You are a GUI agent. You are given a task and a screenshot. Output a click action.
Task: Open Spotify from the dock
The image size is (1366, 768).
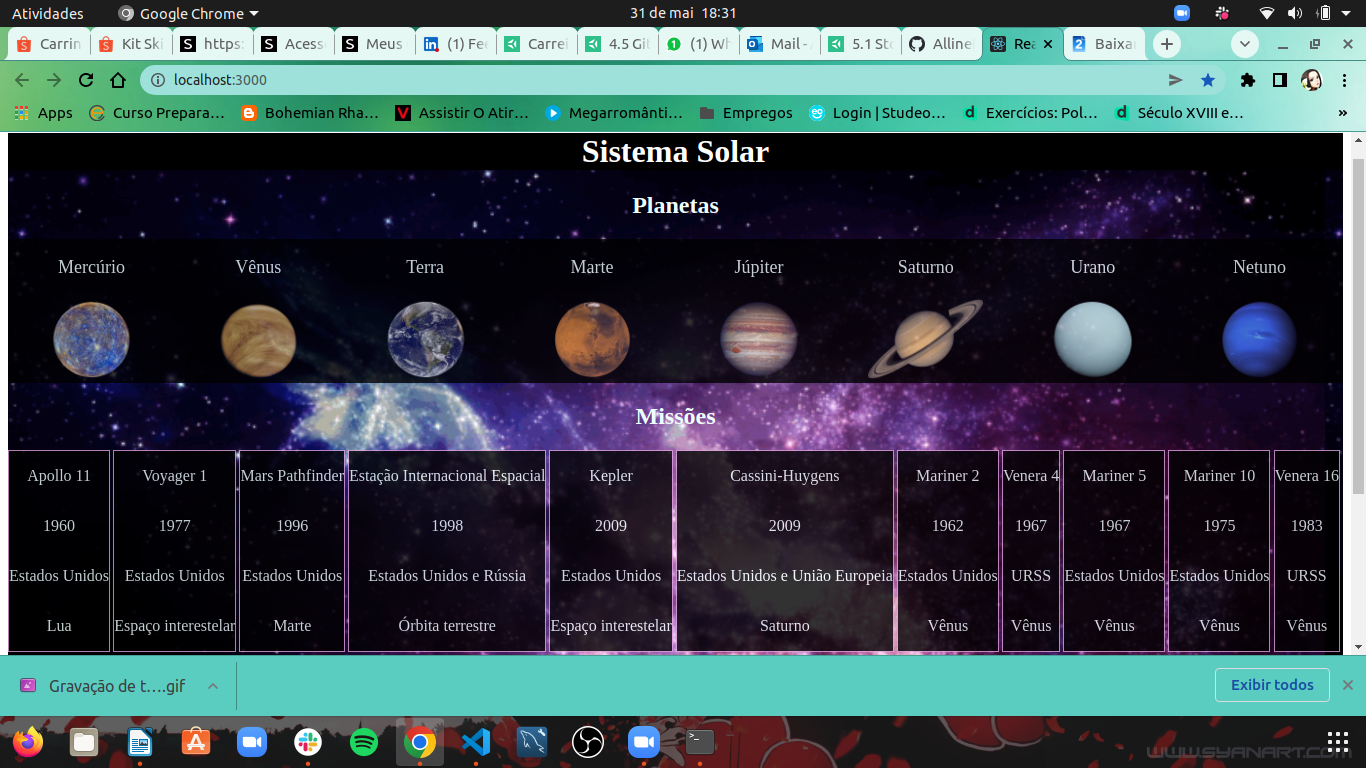(x=364, y=742)
